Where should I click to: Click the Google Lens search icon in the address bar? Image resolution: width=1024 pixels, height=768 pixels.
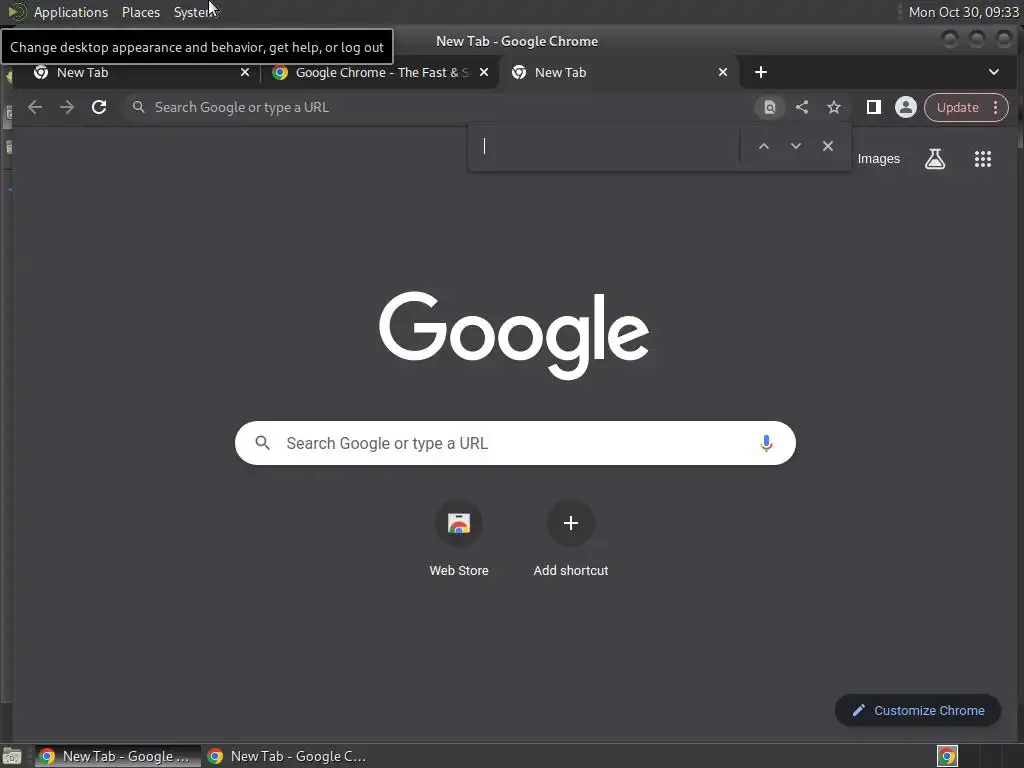[769, 107]
